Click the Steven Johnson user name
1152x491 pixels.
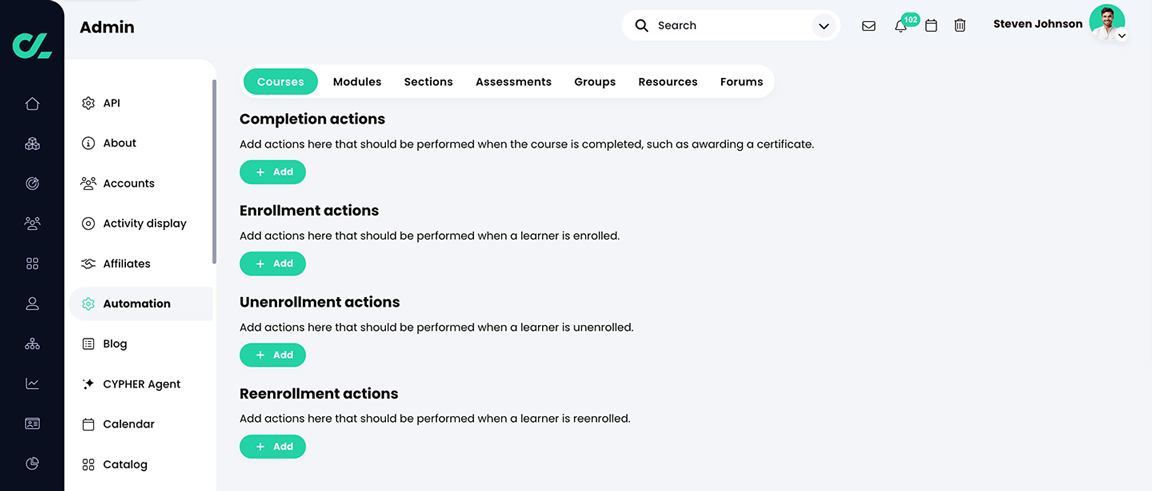(x=1037, y=24)
